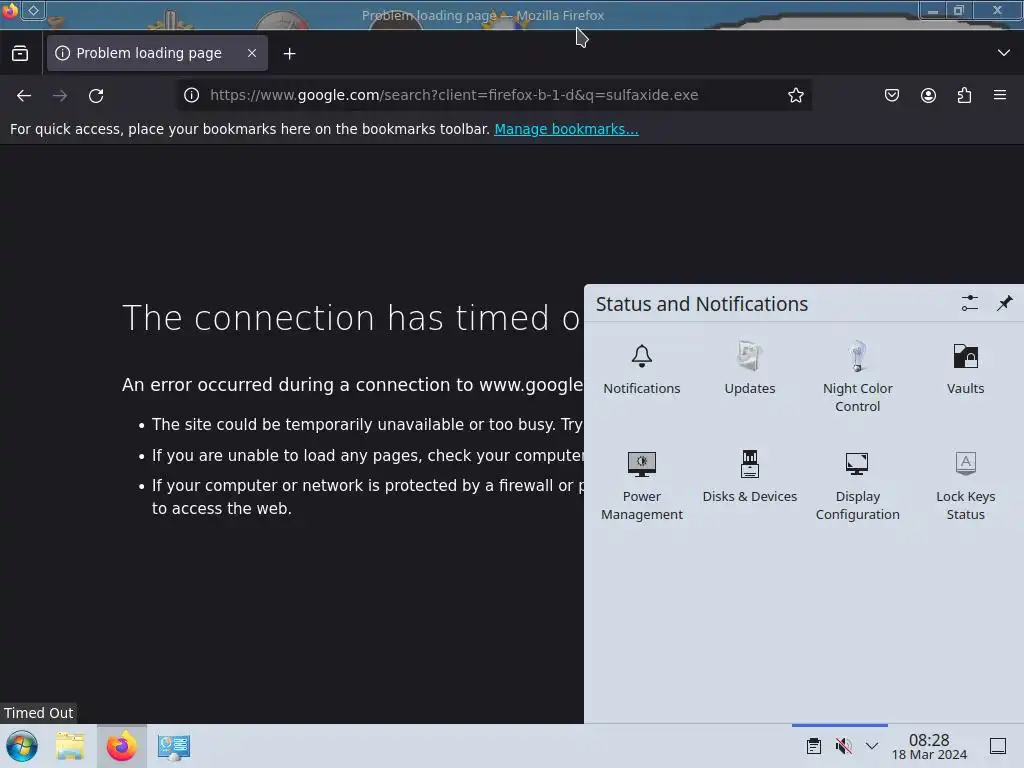This screenshot has height=768, width=1024.
Task: Click the connection has timed out heading
Action: point(352,318)
